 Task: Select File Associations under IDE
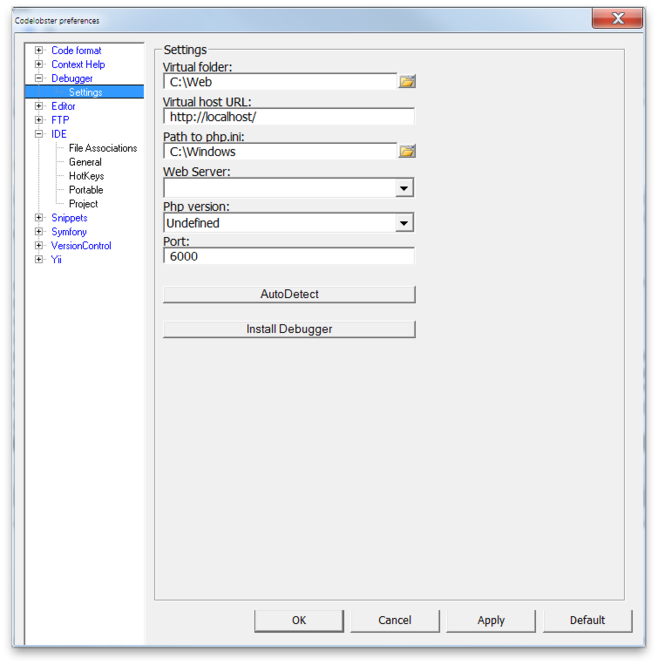coord(103,148)
